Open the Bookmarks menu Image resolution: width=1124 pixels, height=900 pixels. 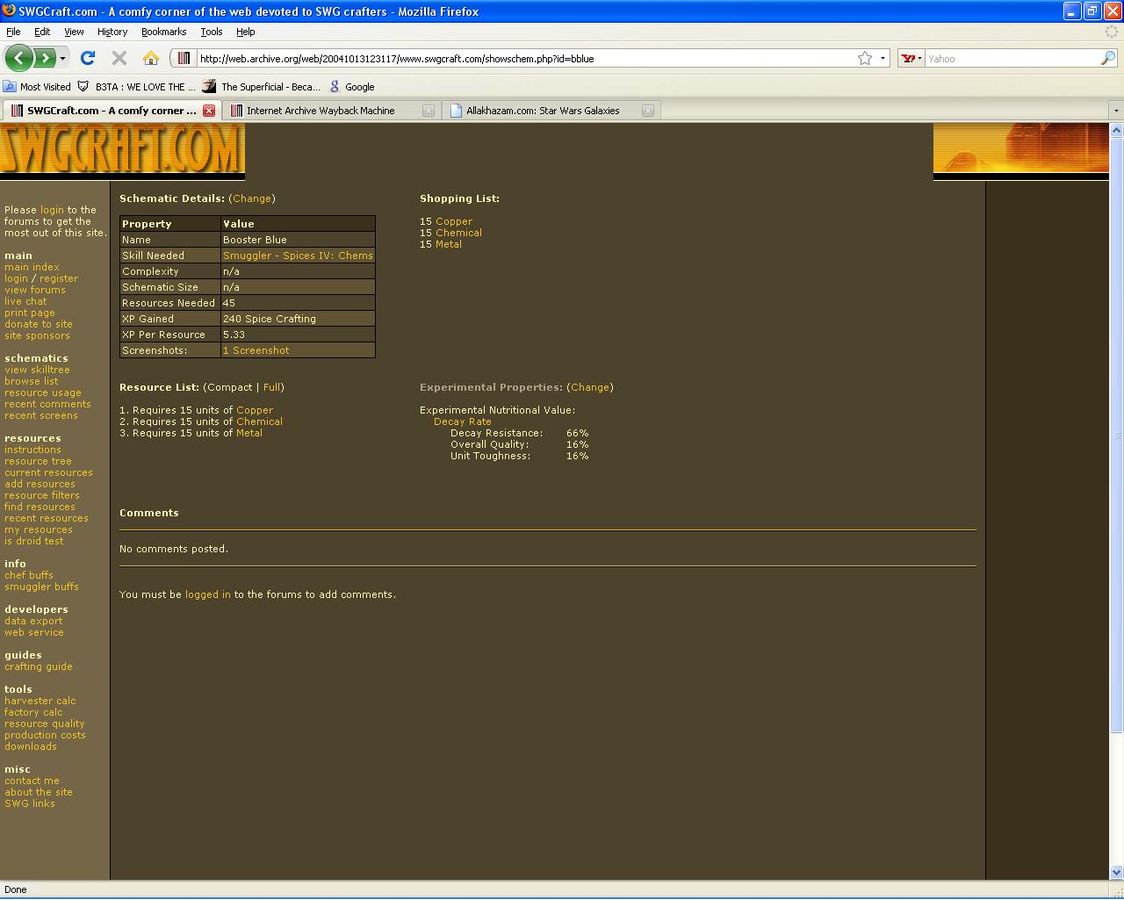point(163,32)
